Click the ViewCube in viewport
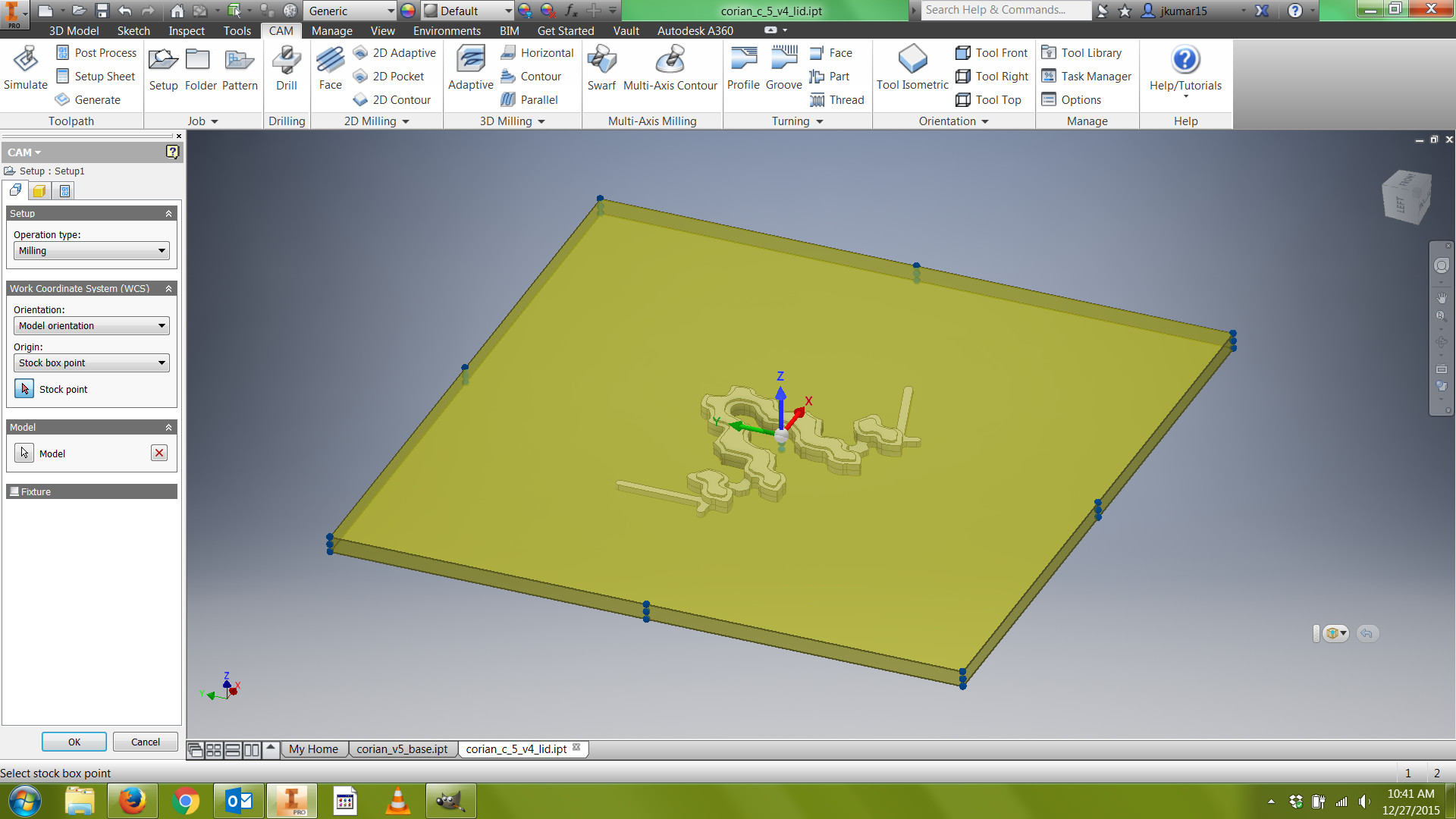This screenshot has width=1456, height=819. click(x=1407, y=196)
